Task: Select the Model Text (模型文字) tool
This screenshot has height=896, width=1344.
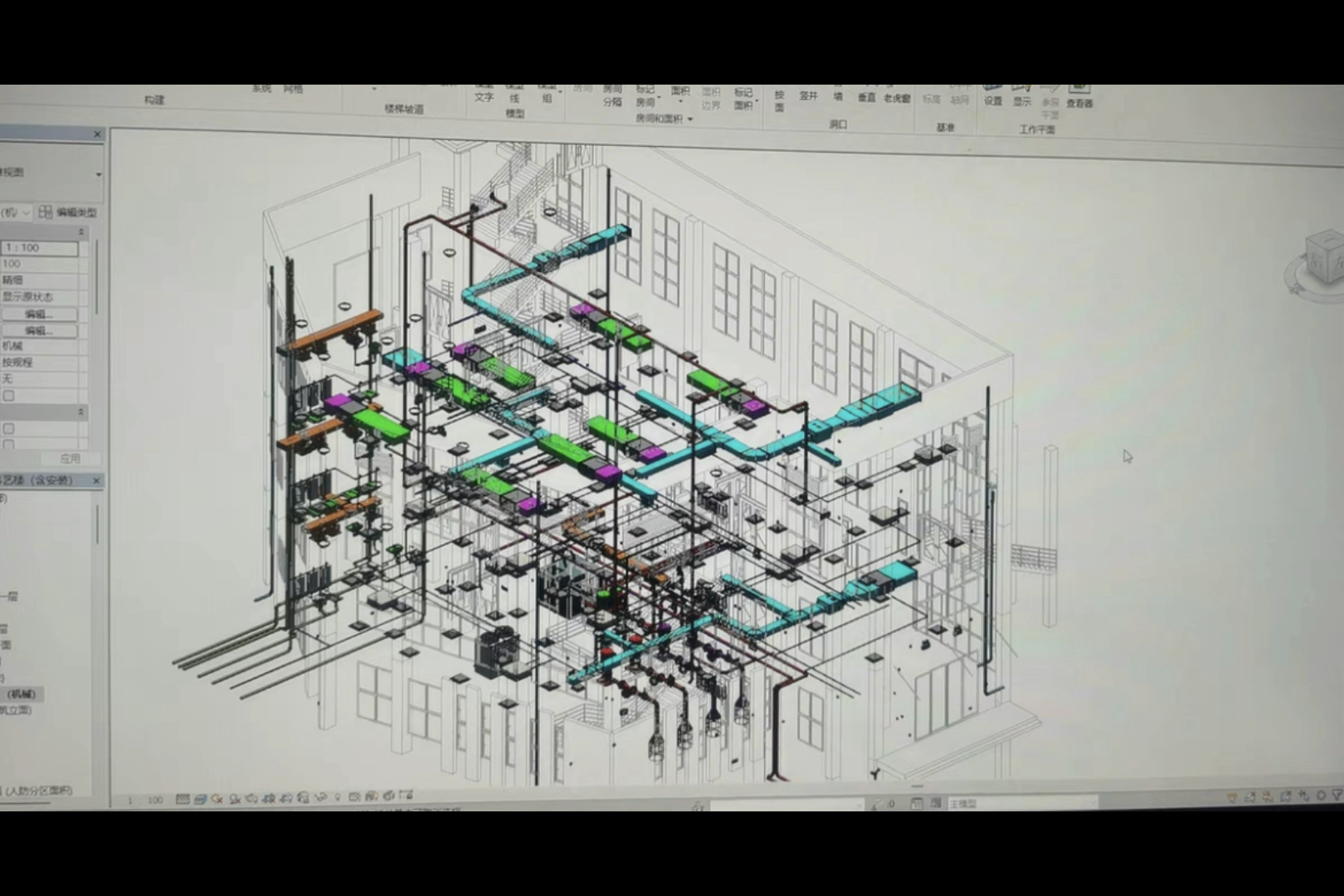Action: point(485,94)
